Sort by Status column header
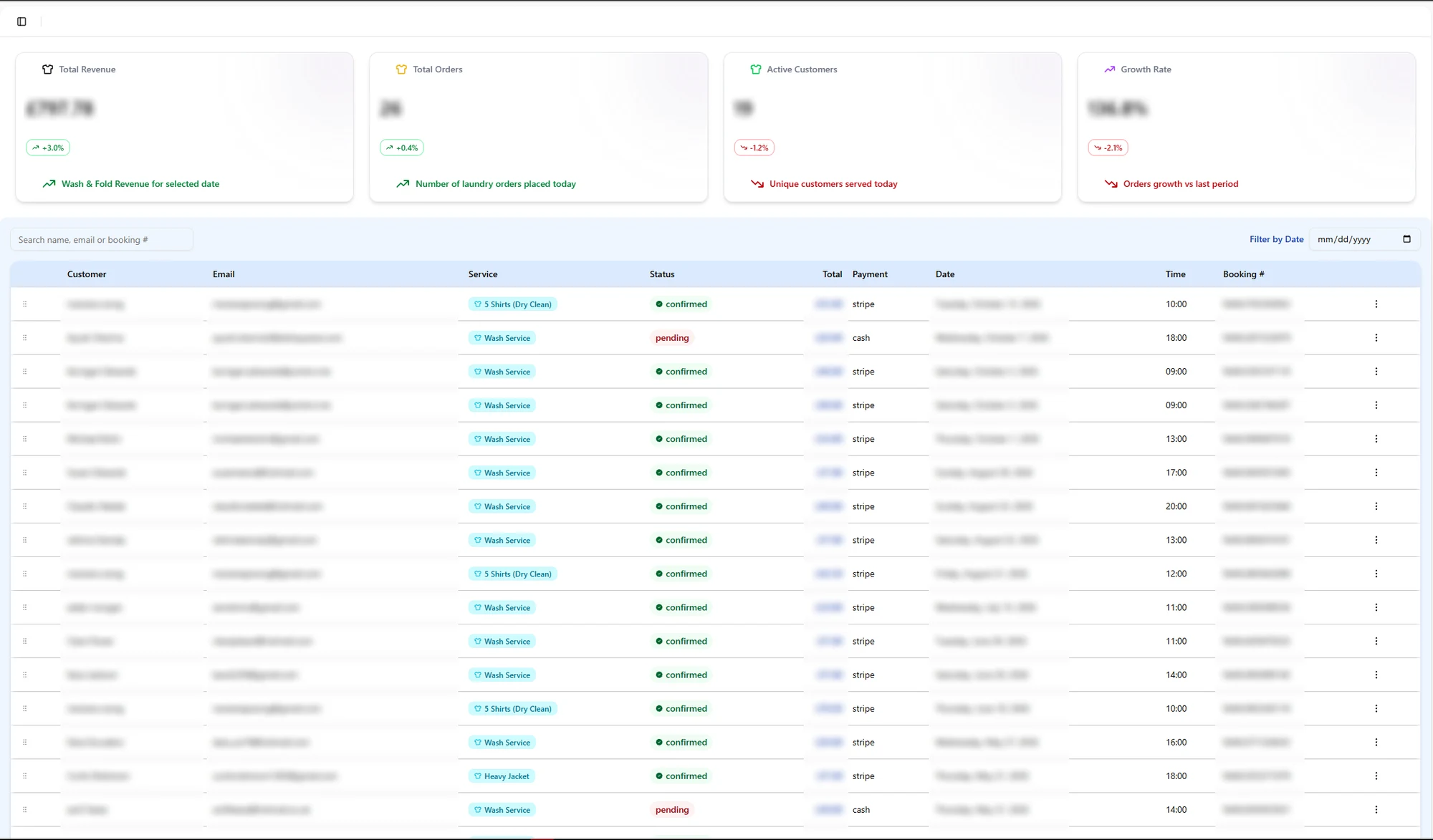The image size is (1433, 840). pyautogui.click(x=662, y=274)
